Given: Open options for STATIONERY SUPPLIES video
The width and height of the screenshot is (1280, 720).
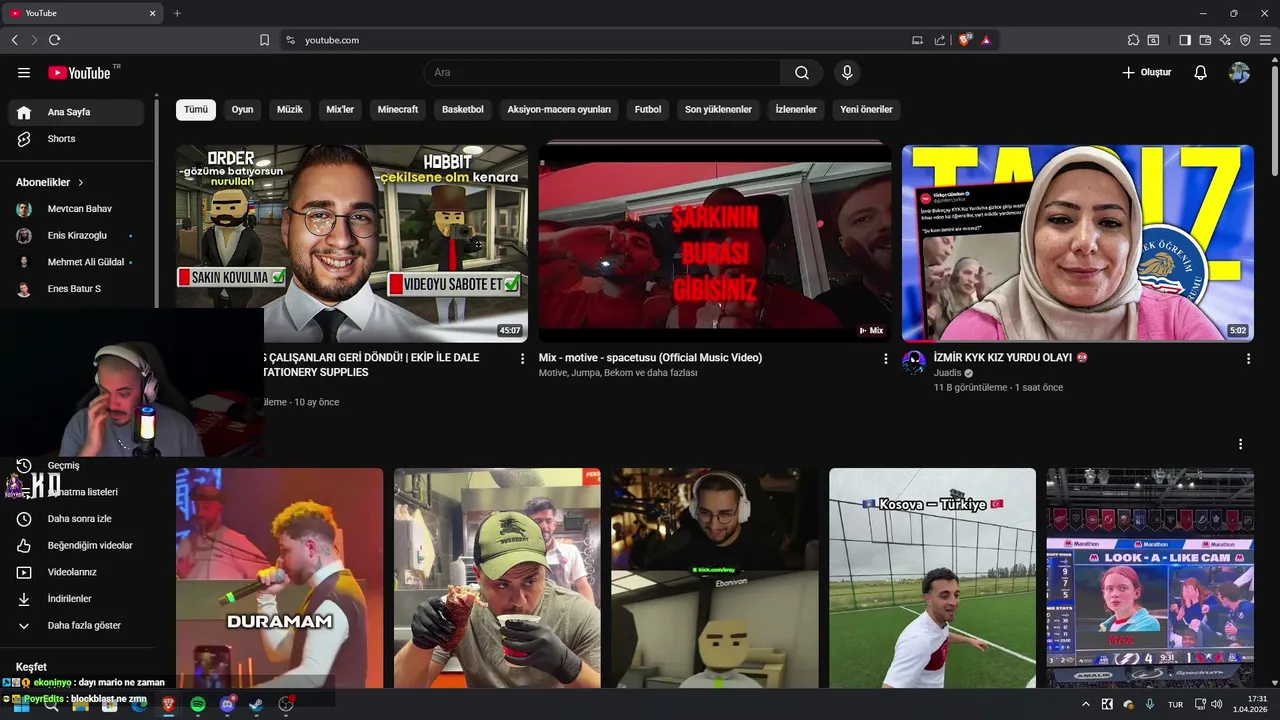Looking at the screenshot, I should pyautogui.click(x=522, y=359).
